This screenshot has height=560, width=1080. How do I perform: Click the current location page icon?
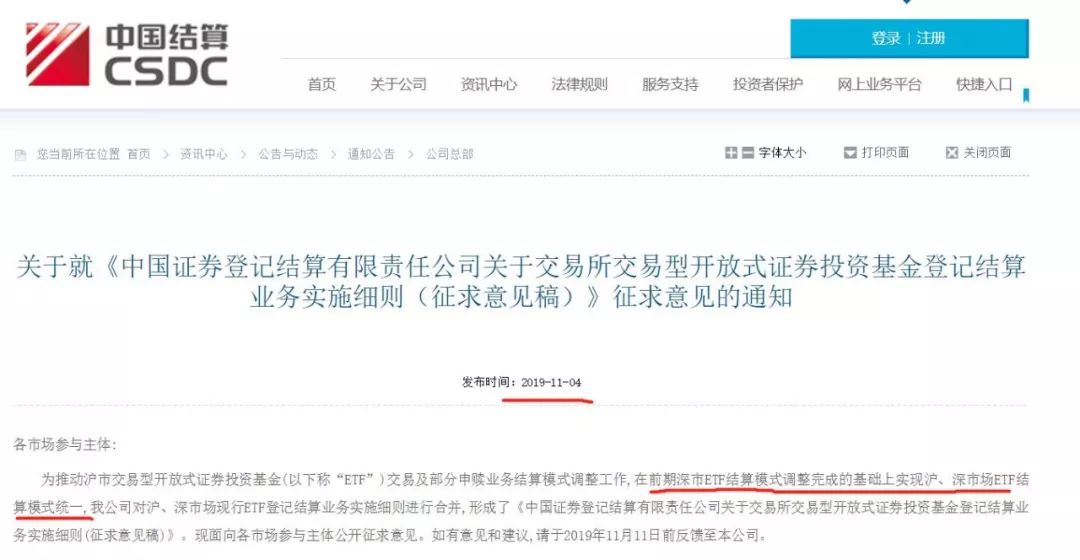pos(21,154)
